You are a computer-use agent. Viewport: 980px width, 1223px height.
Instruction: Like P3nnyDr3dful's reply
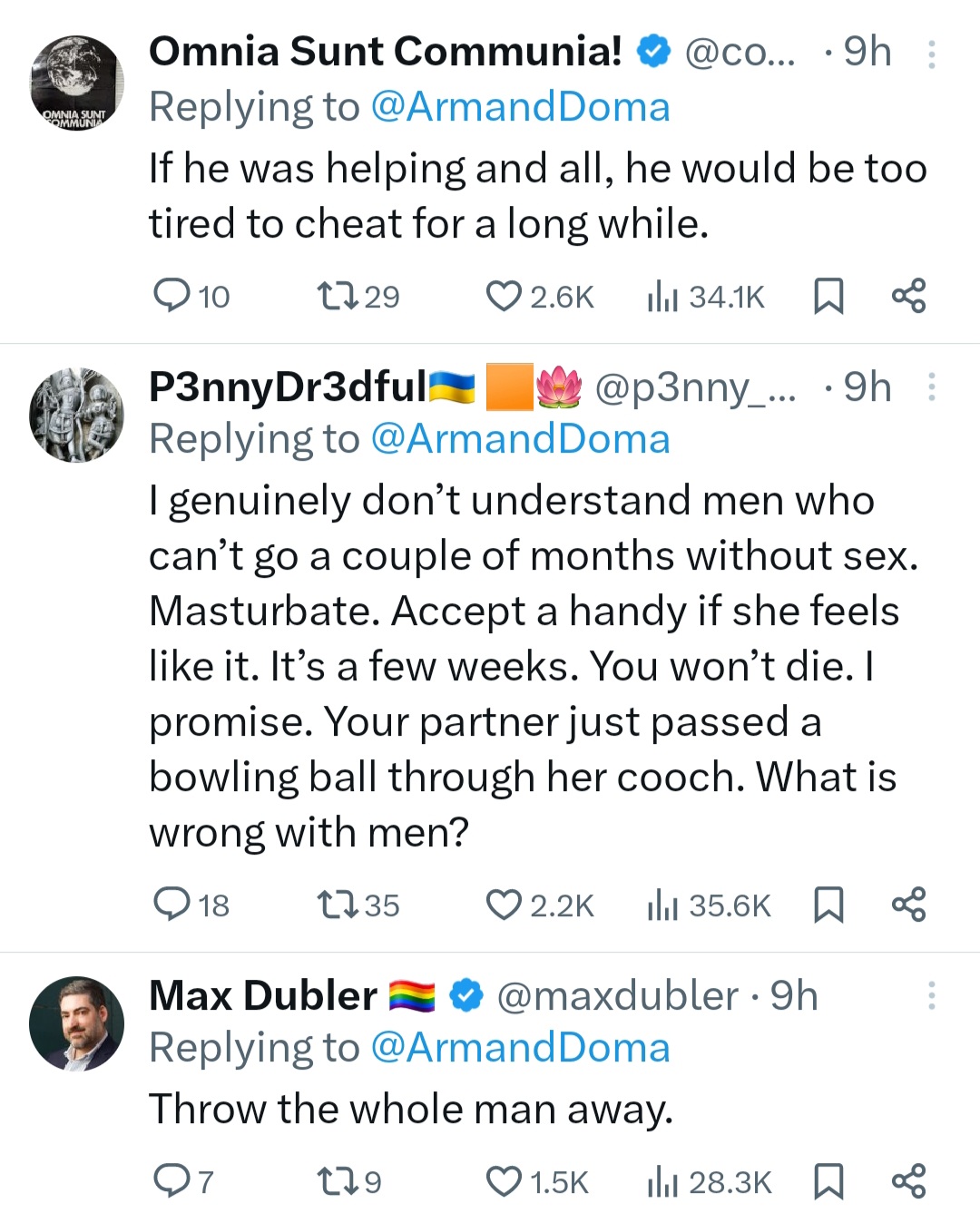pyautogui.click(x=504, y=905)
